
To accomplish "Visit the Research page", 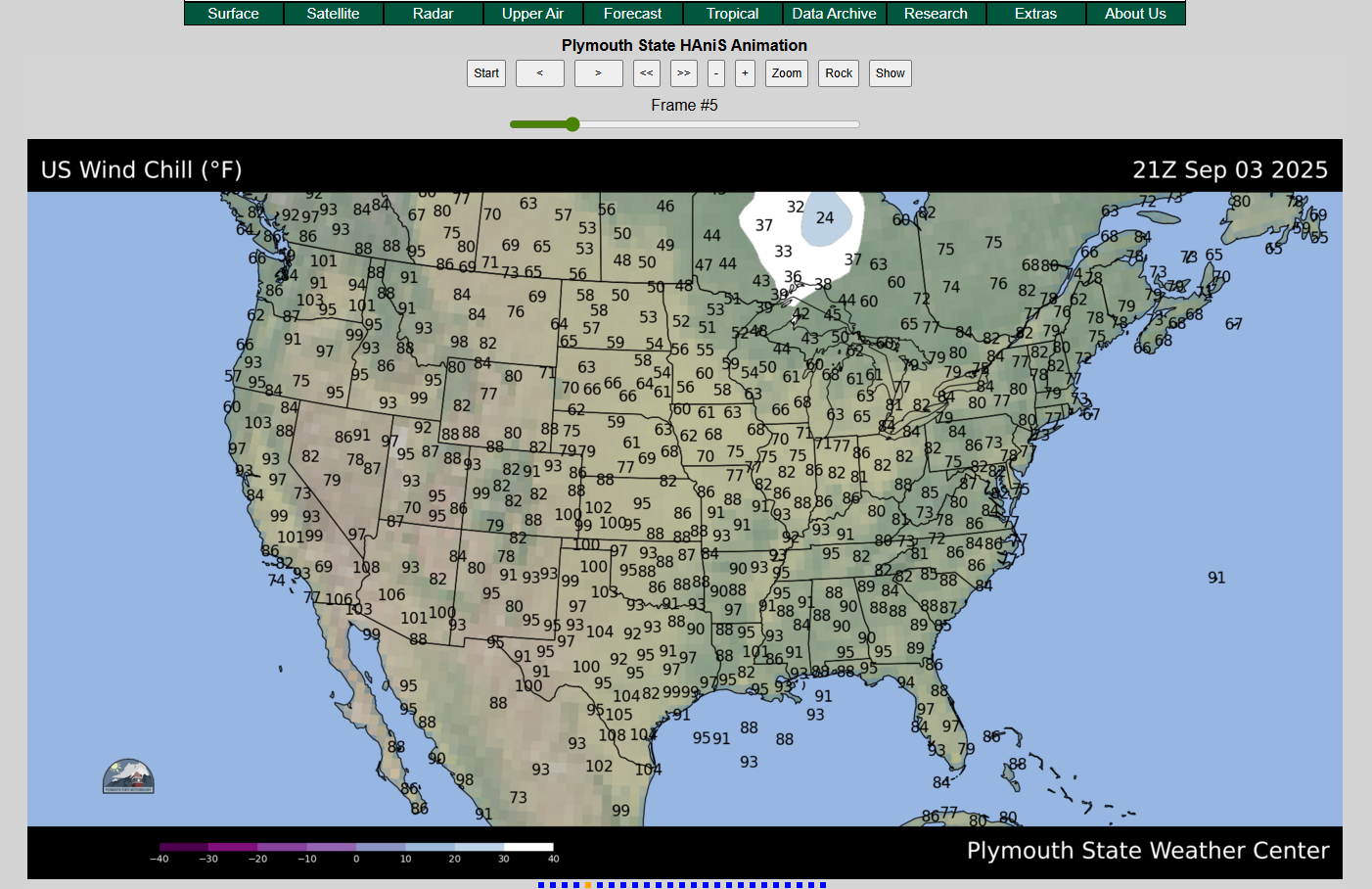I will click(x=936, y=14).
